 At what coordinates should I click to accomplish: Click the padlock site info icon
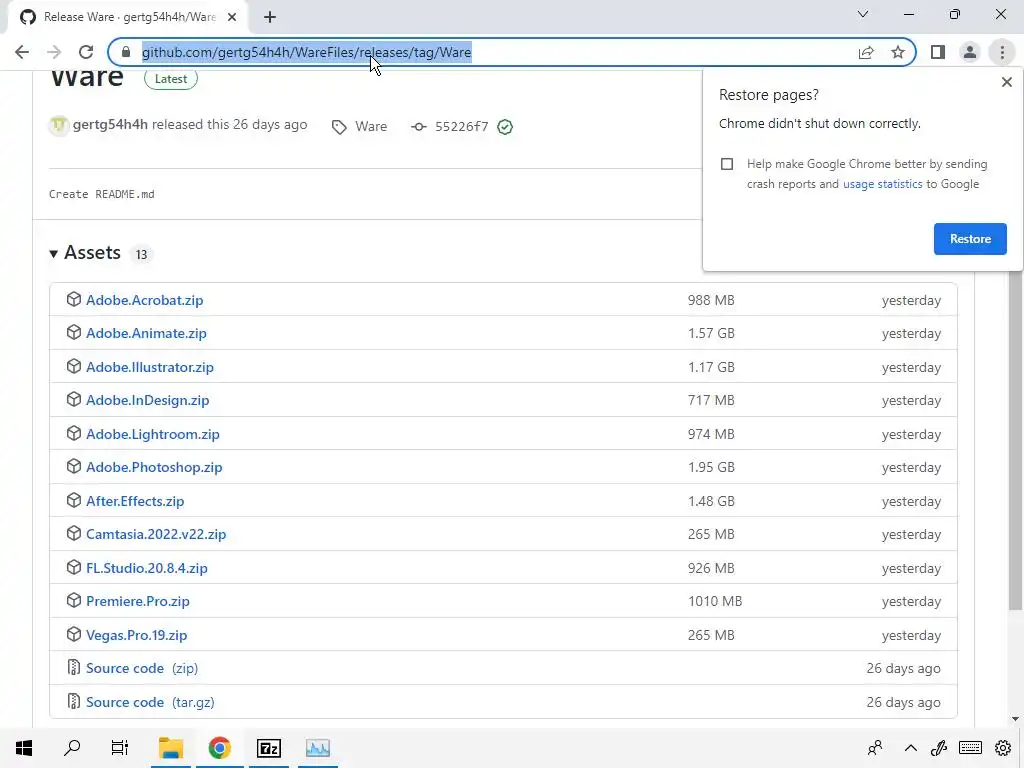[x=126, y=52]
